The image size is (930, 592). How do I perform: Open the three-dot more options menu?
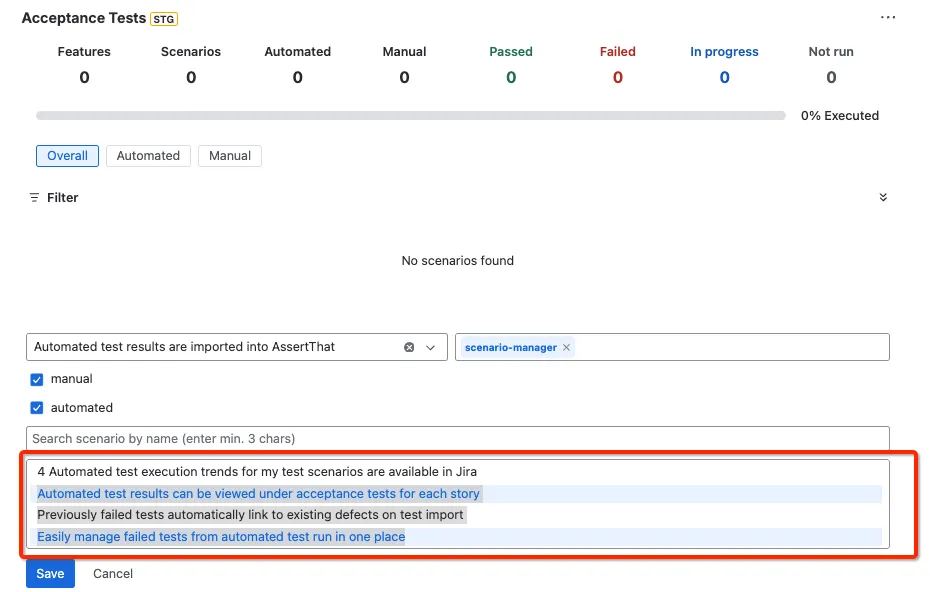[887, 17]
